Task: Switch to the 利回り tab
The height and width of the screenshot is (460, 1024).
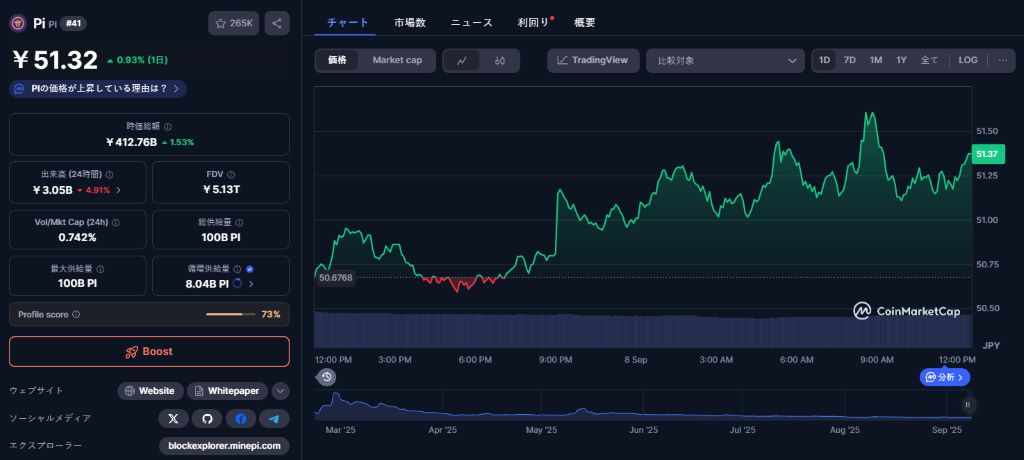Action: (x=533, y=23)
